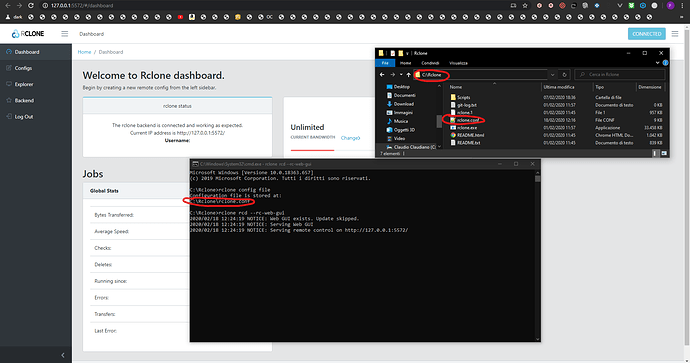The width and height of the screenshot is (690, 363).
Task: Click File Explorer forward arrow
Action: [x=393, y=75]
